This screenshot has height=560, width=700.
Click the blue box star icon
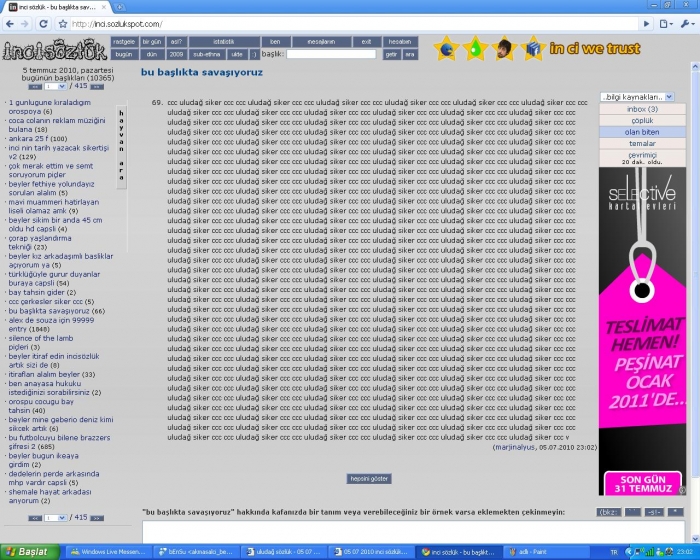point(533,48)
